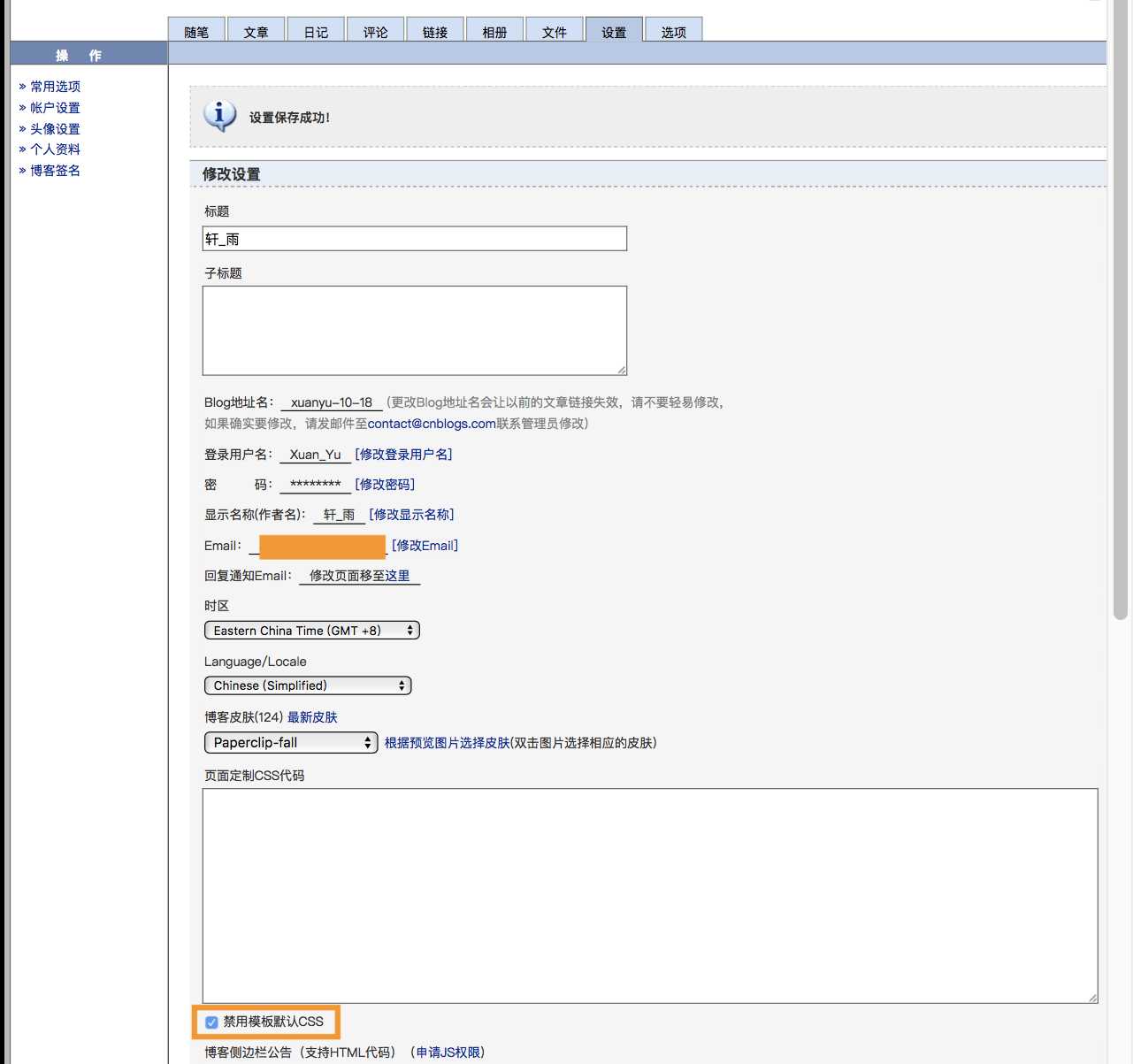1133x1064 pixels.
Task: Click the 修改登录用户名 link
Action: 403,455
